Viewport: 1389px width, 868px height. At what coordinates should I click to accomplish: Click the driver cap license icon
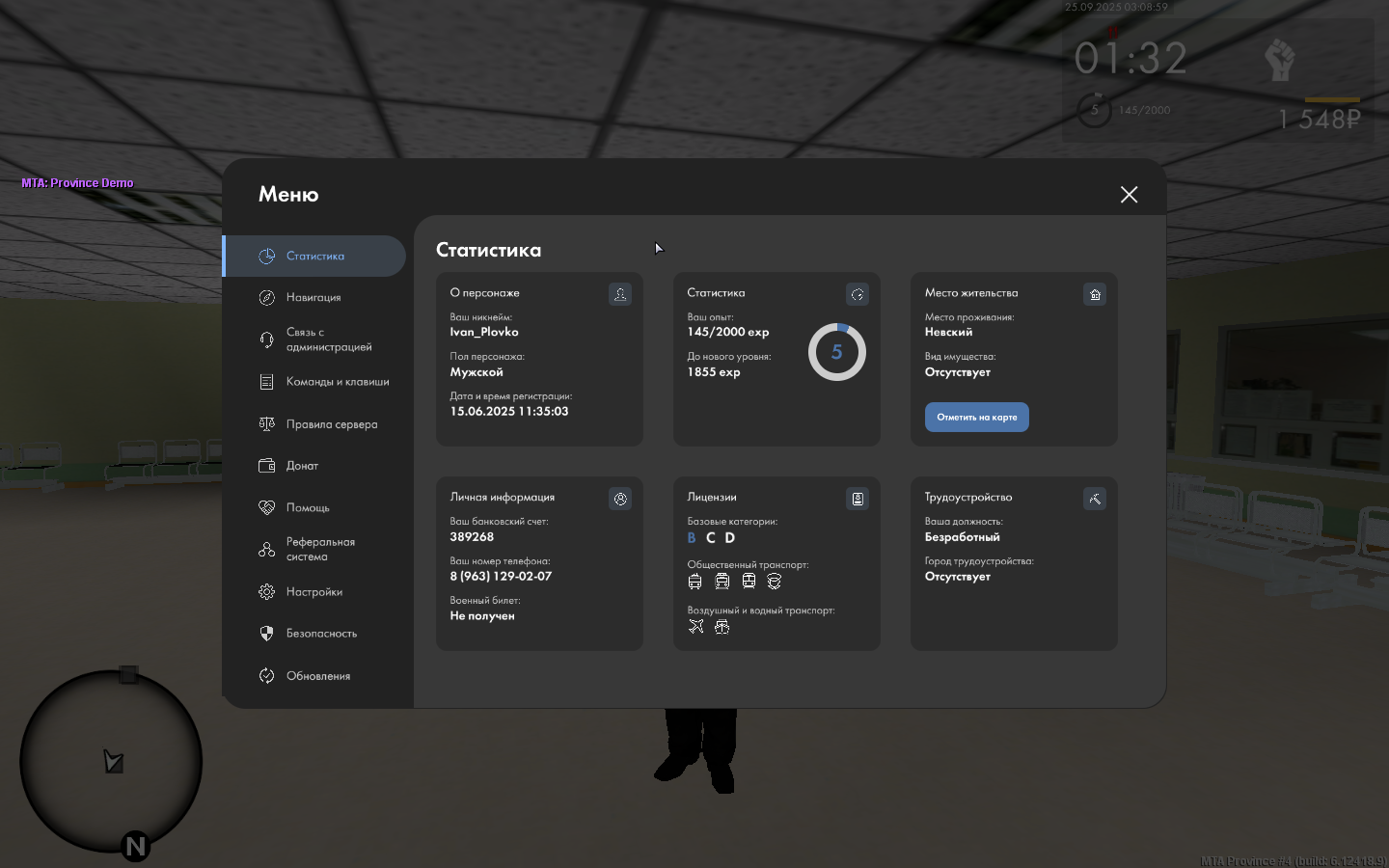[775, 582]
